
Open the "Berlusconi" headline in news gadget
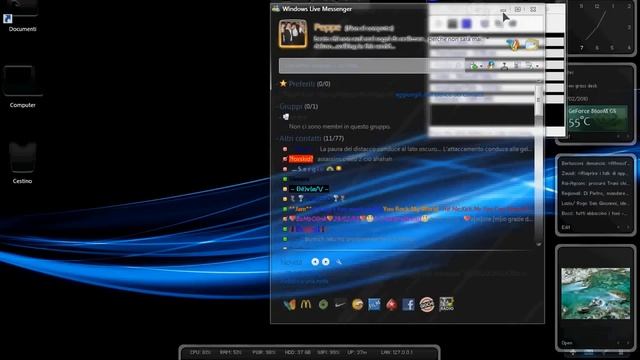(595, 163)
